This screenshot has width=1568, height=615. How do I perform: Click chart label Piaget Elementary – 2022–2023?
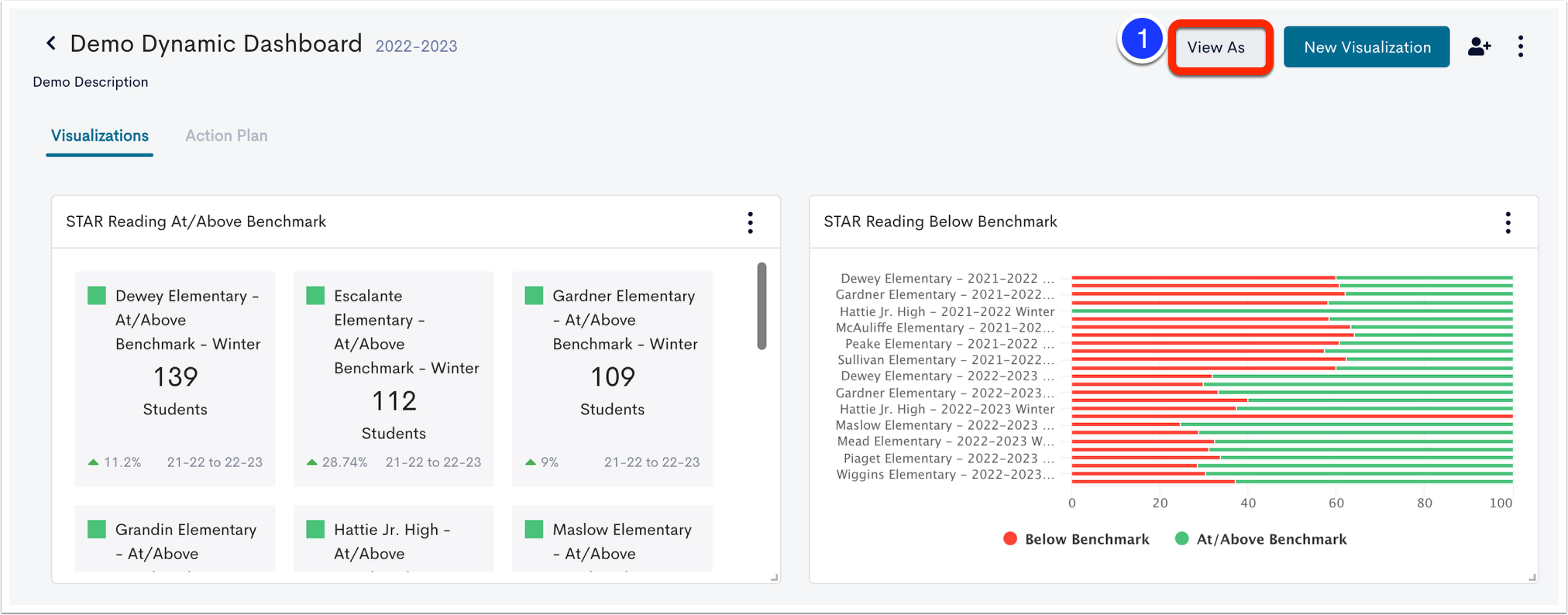coord(948,459)
